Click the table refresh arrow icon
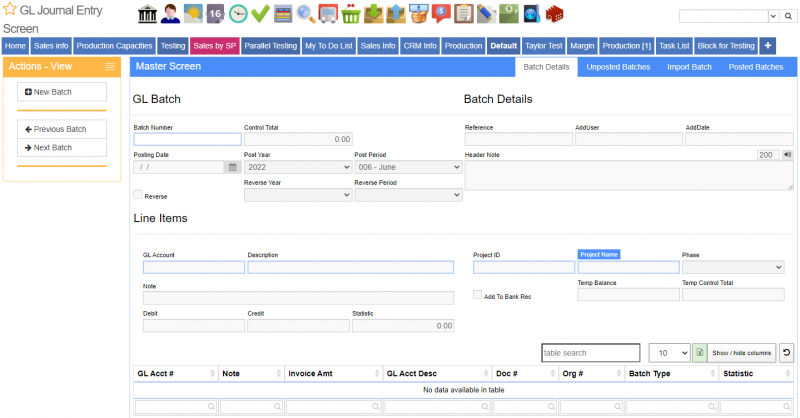Image resolution: width=800 pixels, height=418 pixels. click(x=786, y=353)
